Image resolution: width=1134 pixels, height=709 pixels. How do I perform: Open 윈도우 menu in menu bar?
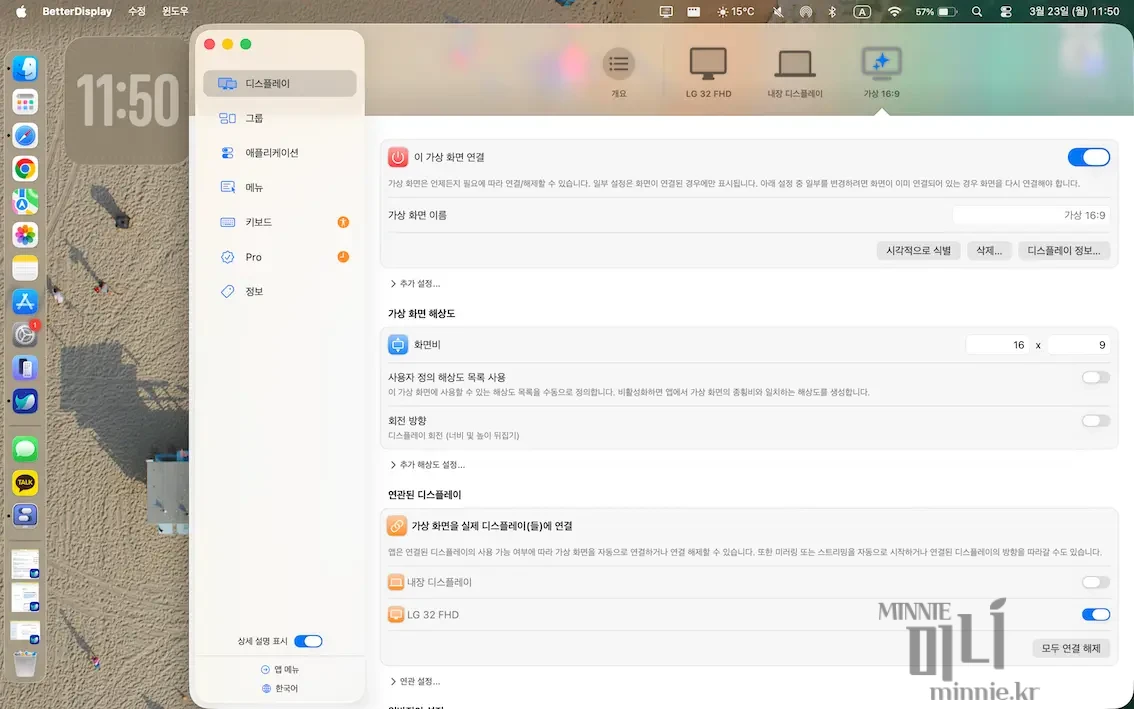(175, 12)
